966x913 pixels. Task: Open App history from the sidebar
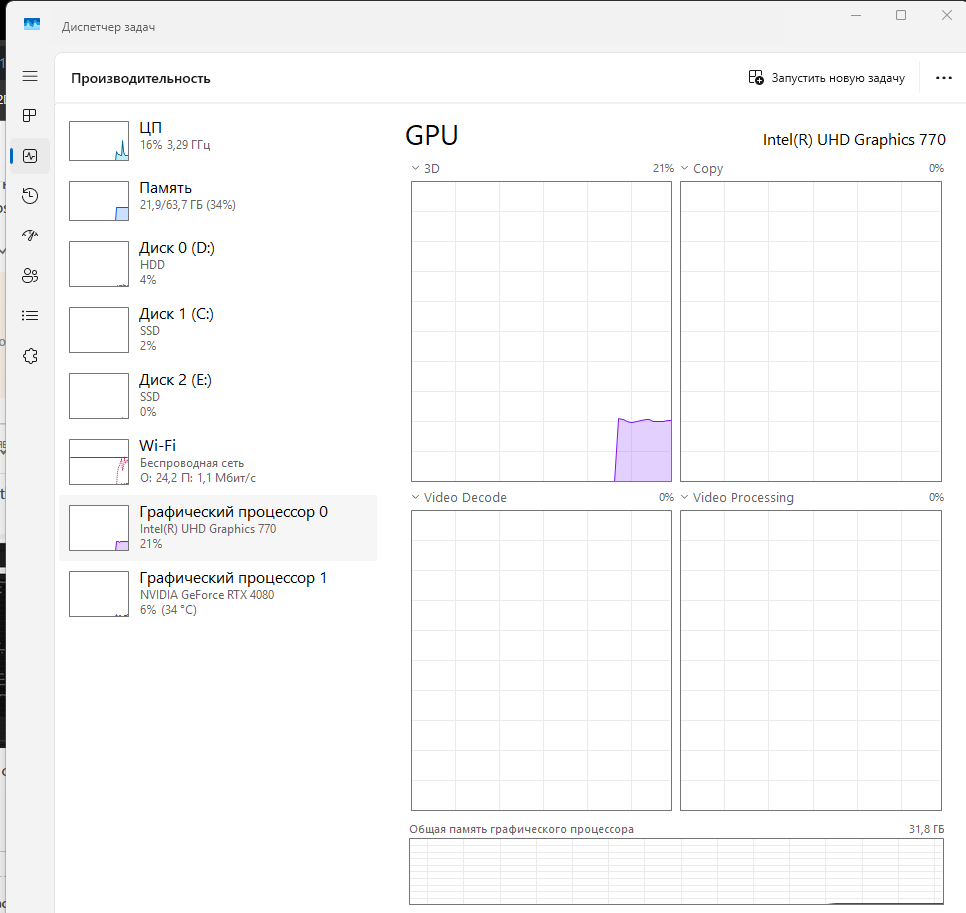point(30,195)
